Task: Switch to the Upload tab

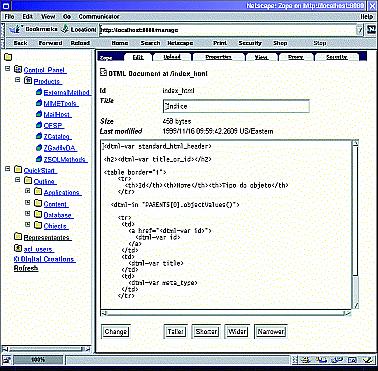Action: pyautogui.click(x=172, y=57)
